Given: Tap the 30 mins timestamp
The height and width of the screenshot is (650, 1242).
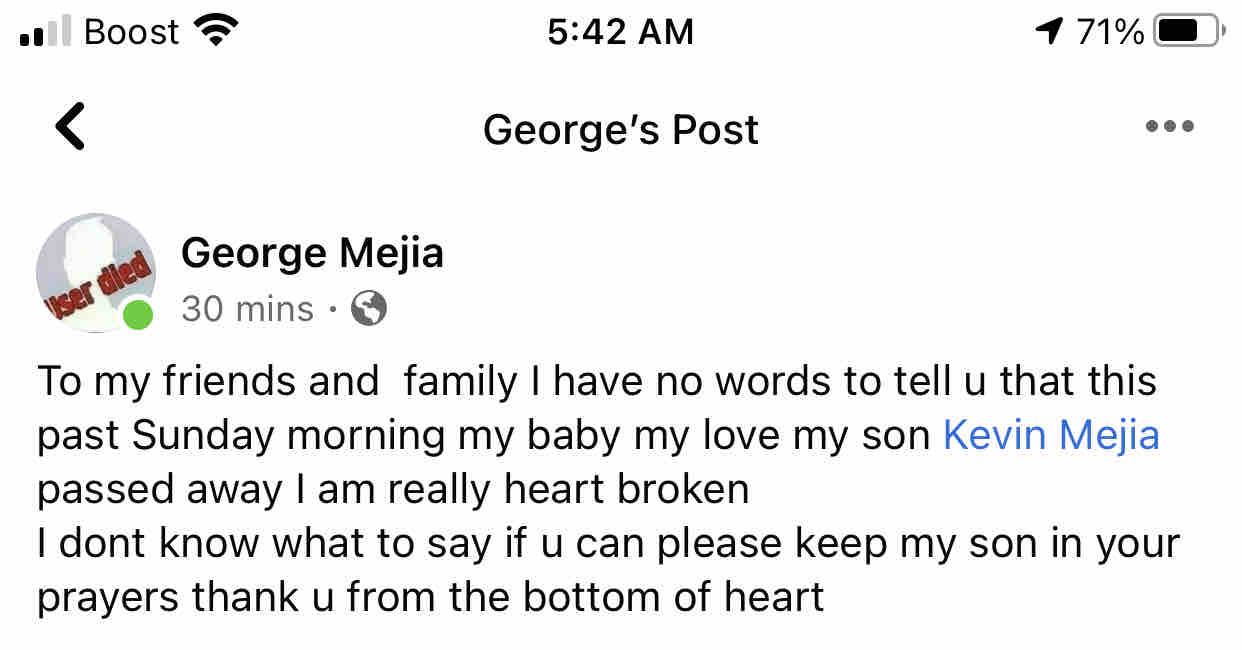Looking at the screenshot, I should coord(248,309).
